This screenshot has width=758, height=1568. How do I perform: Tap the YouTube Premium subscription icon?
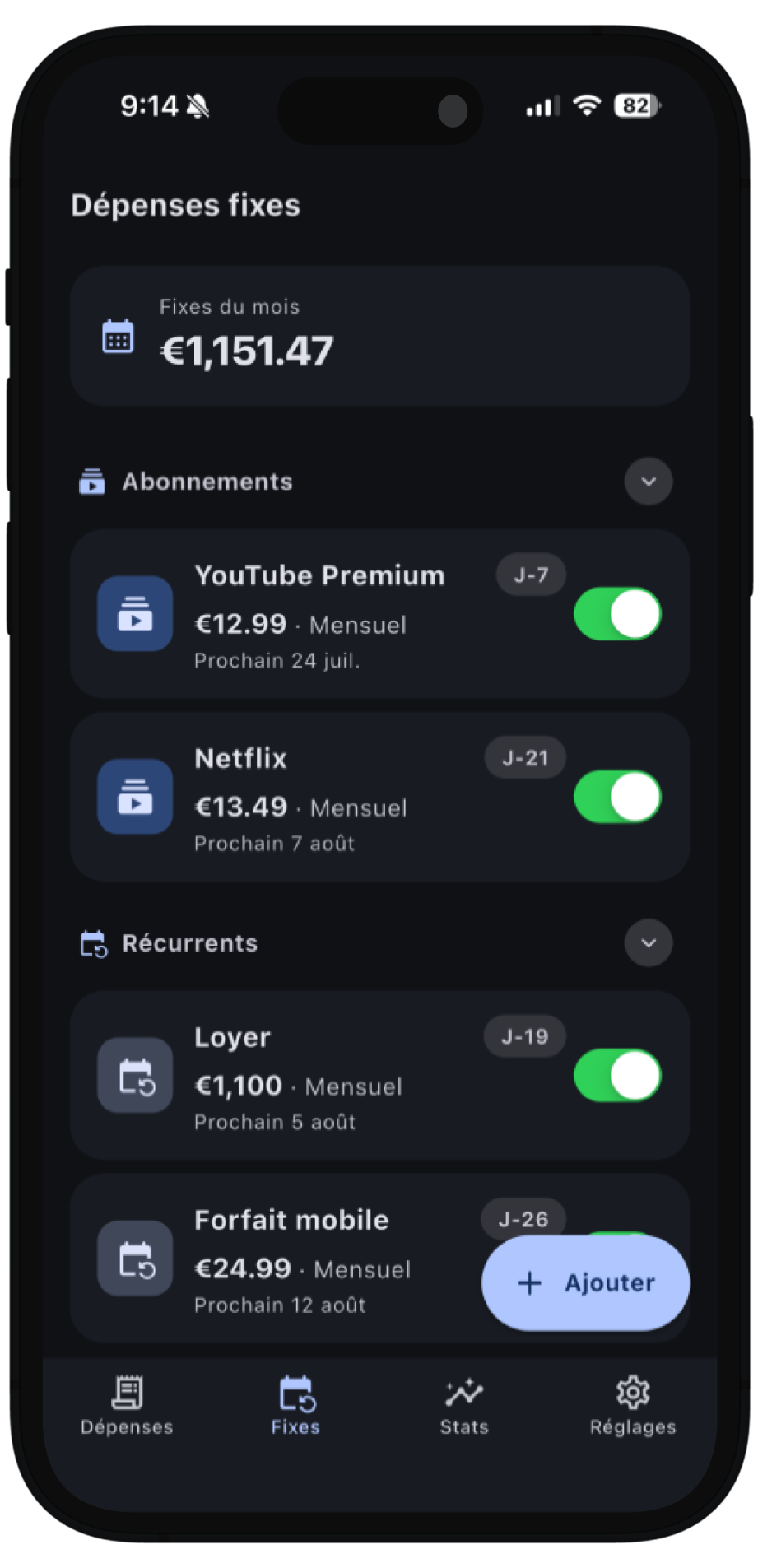tap(135, 614)
